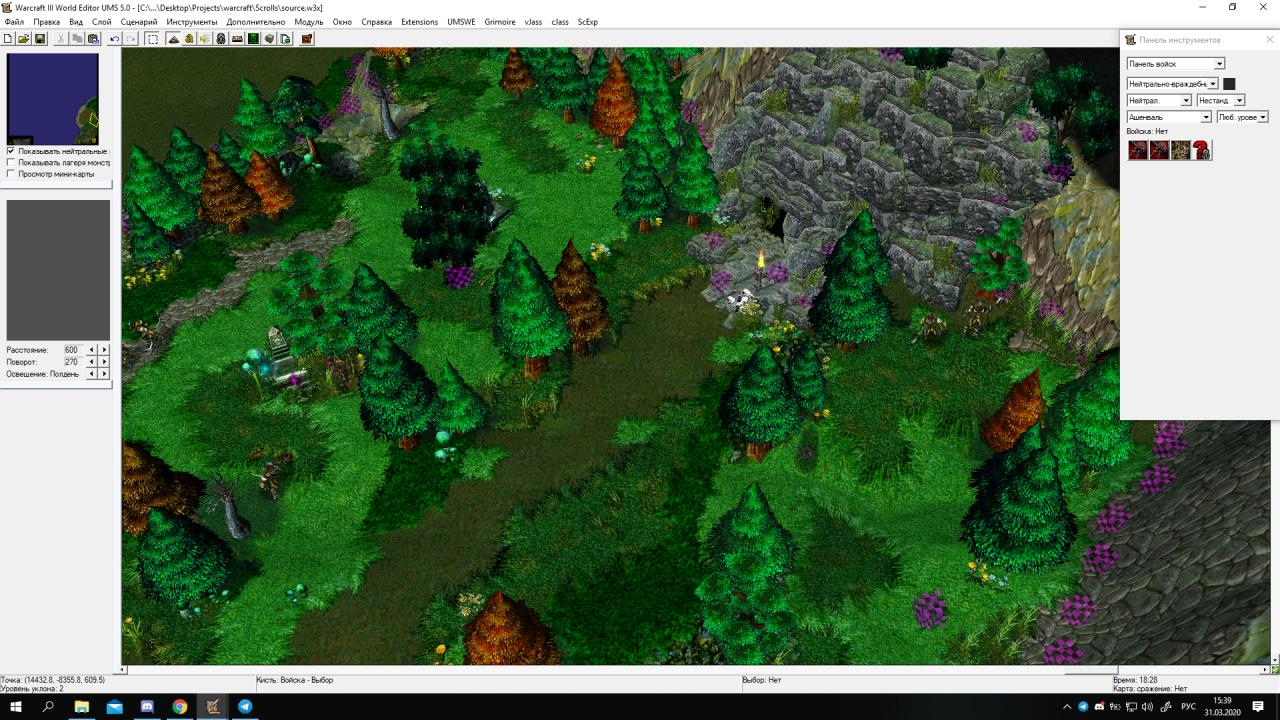Open the Import Manager toolbar icon

[285, 39]
